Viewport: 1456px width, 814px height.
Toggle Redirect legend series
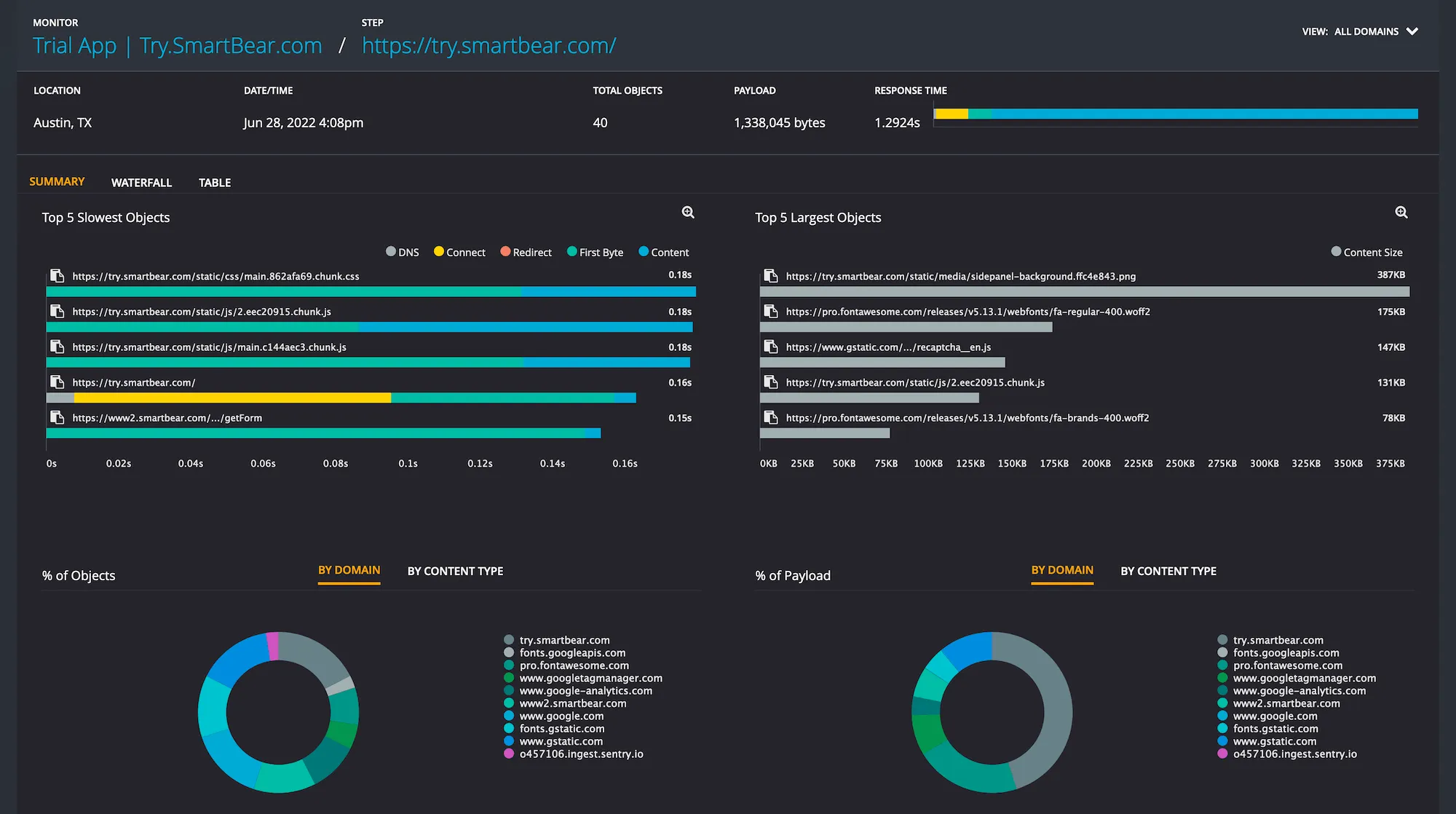click(x=526, y=252)
